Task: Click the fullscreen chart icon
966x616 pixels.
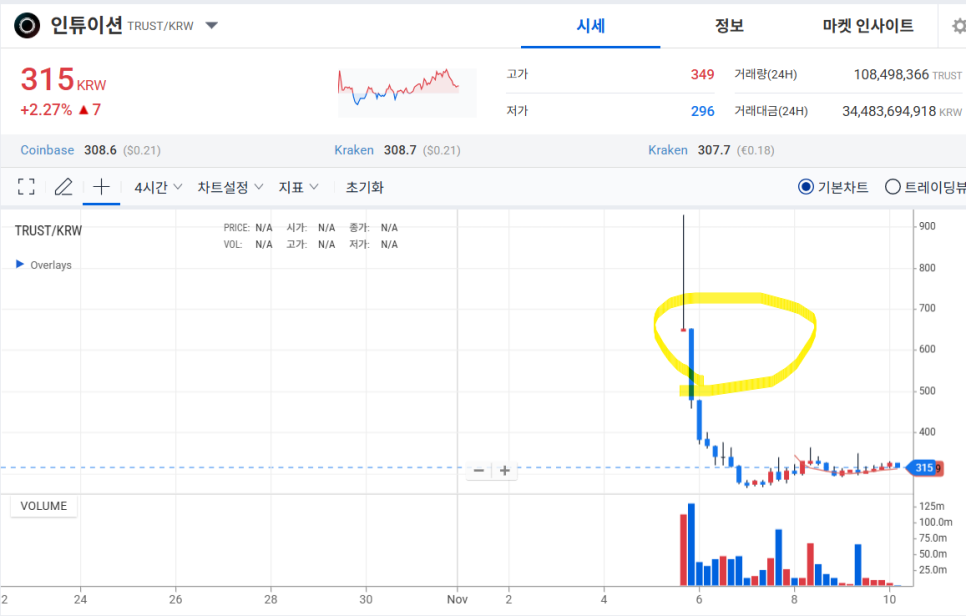Action: (26, 187)
